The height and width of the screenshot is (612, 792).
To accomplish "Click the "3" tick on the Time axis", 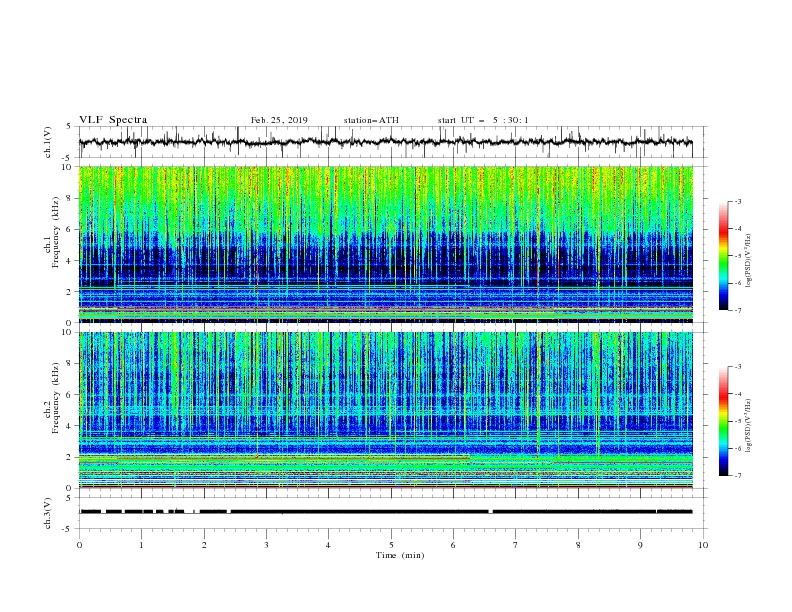I will (266, 545).
